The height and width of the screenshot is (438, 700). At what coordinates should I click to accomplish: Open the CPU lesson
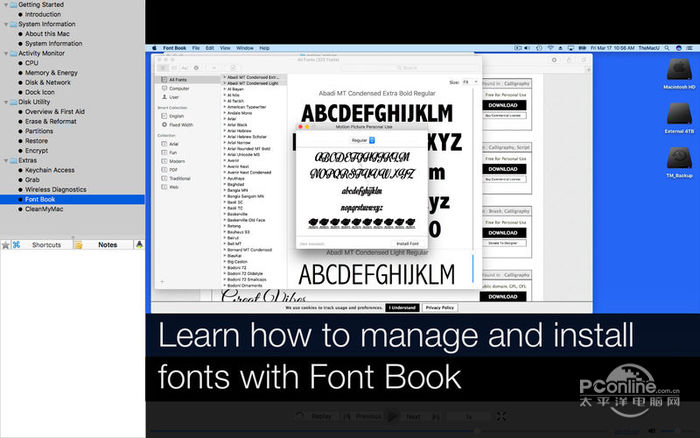coord(32,63)
